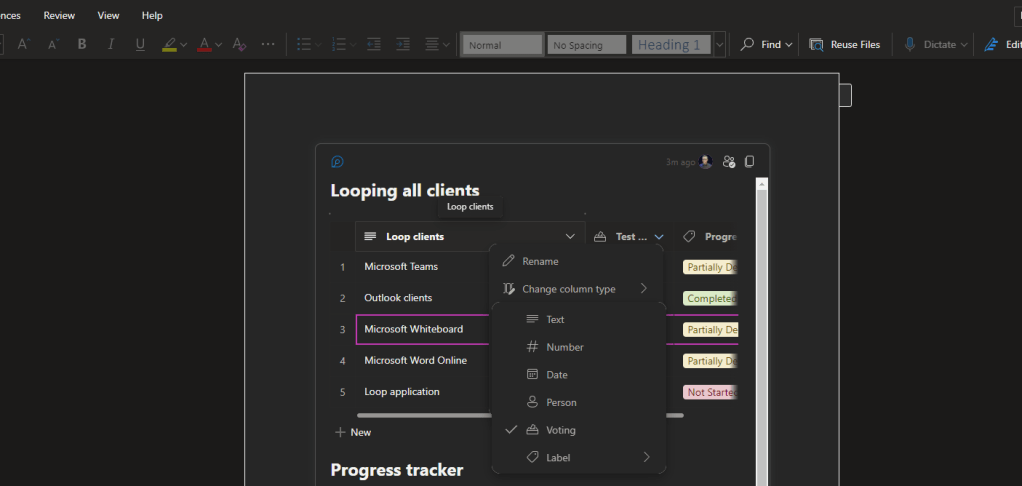Open the Find dropdown arrow
Image resolution: width=1022 pixels, height=486 pixels.
(x=789, y=45)
